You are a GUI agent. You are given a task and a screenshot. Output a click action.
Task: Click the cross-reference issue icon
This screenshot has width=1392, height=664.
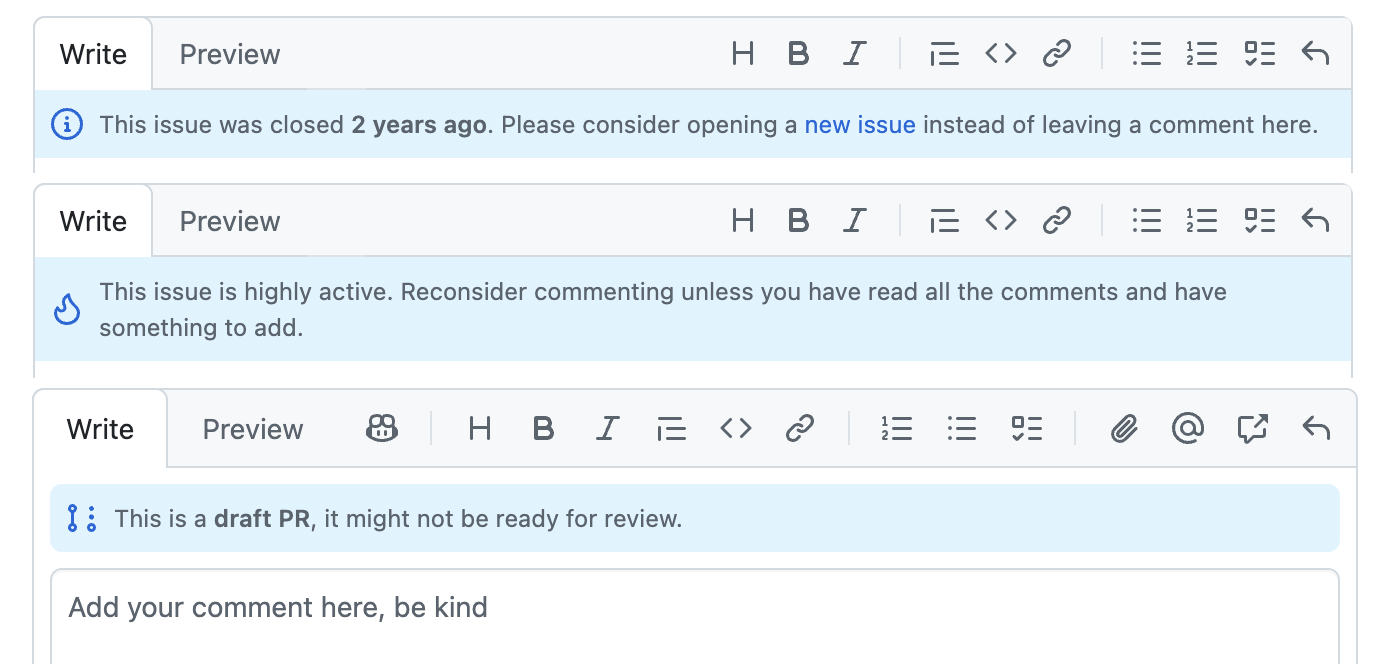(1252, 429)
